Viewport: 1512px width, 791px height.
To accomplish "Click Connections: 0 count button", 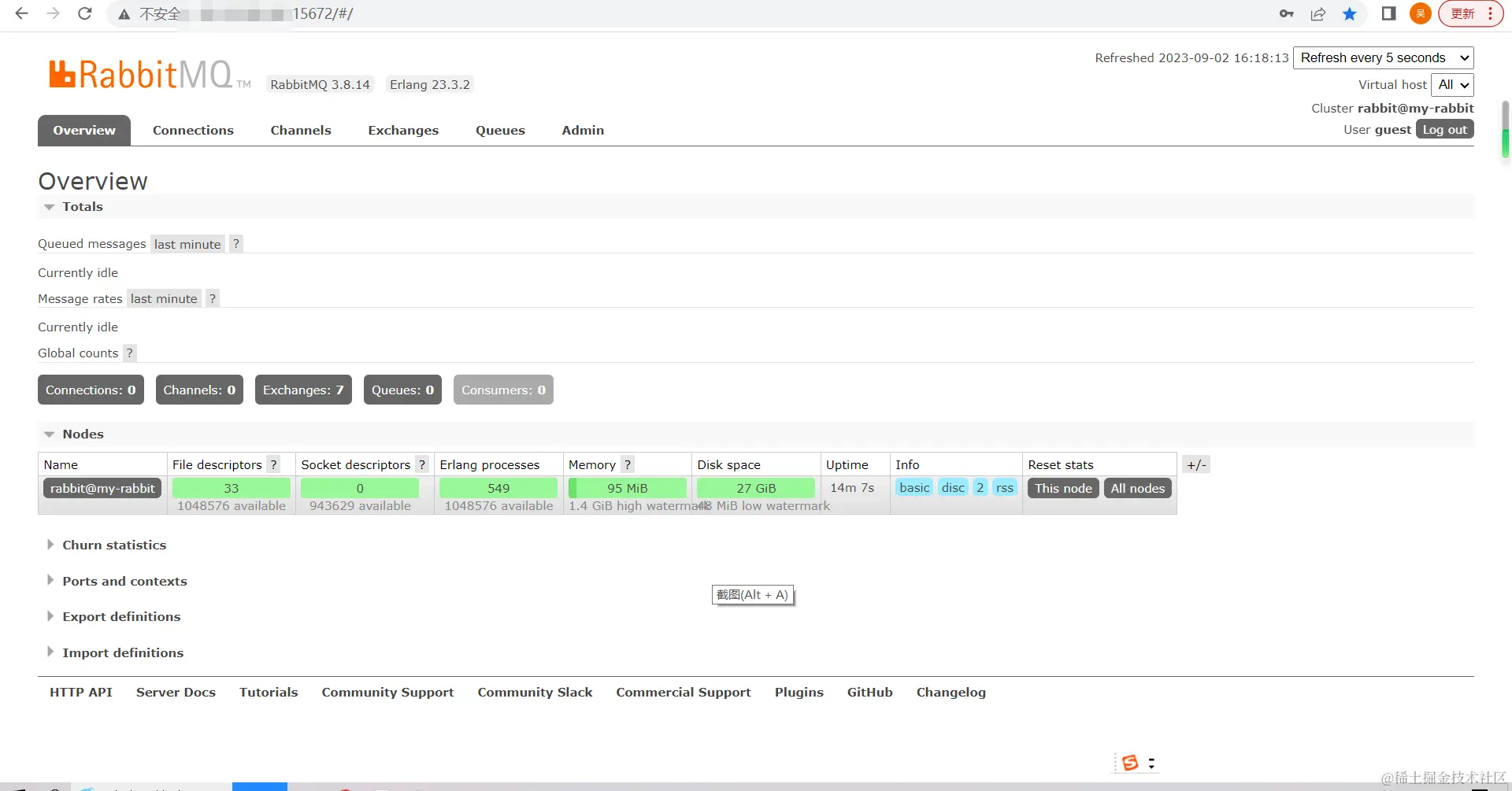I will click(x=91, y=390).
